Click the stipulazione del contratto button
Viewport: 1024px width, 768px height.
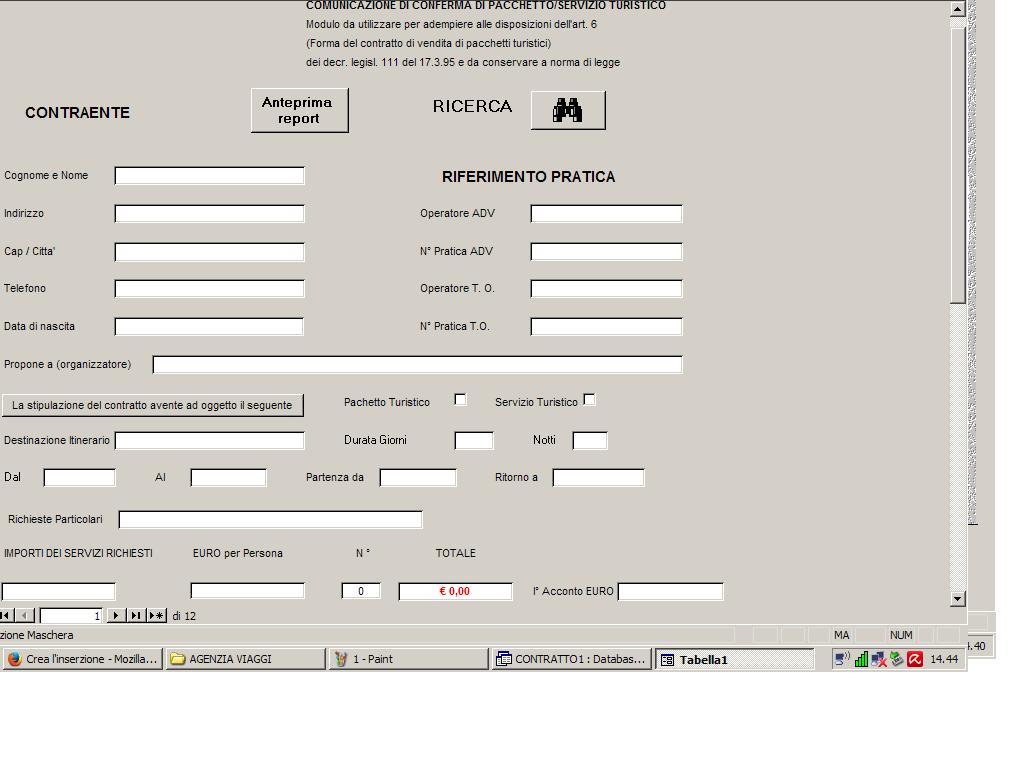point(152,406)
